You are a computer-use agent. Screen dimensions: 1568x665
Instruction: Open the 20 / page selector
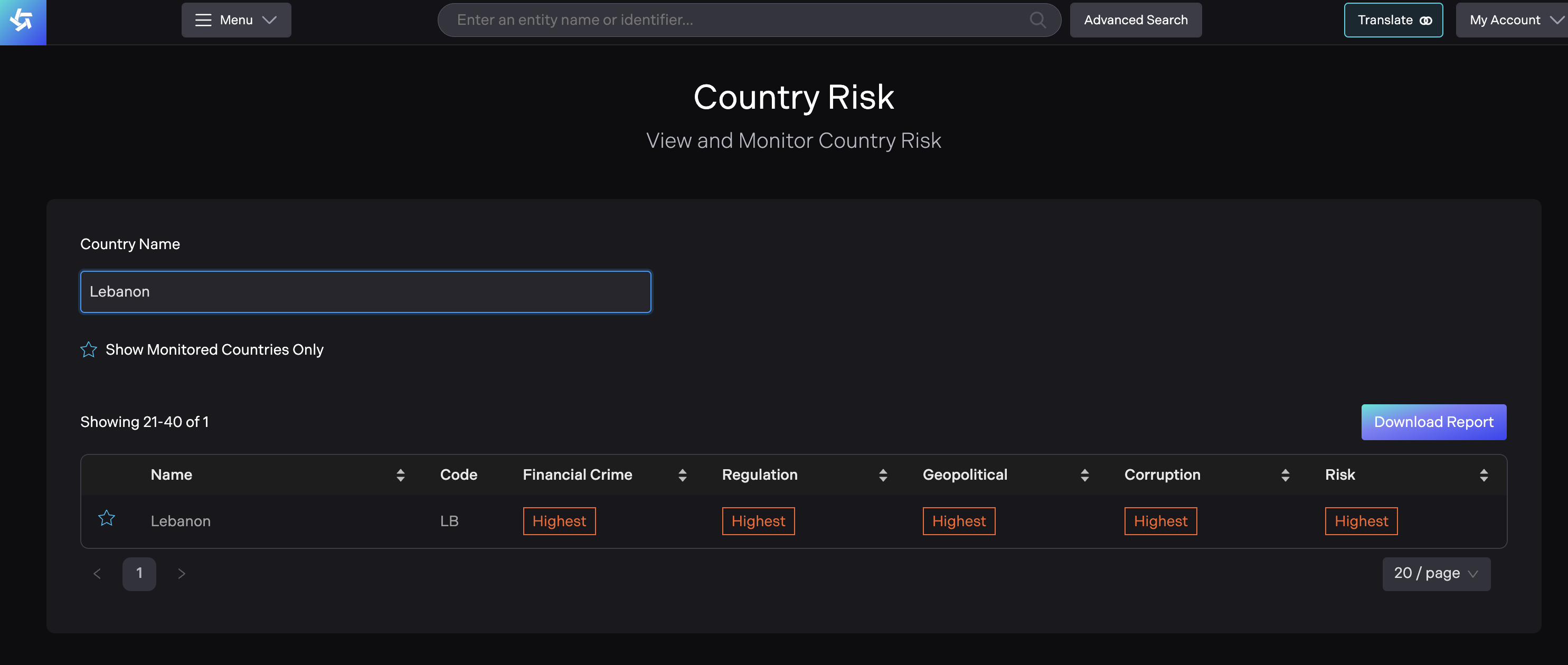pos(1435,574)
